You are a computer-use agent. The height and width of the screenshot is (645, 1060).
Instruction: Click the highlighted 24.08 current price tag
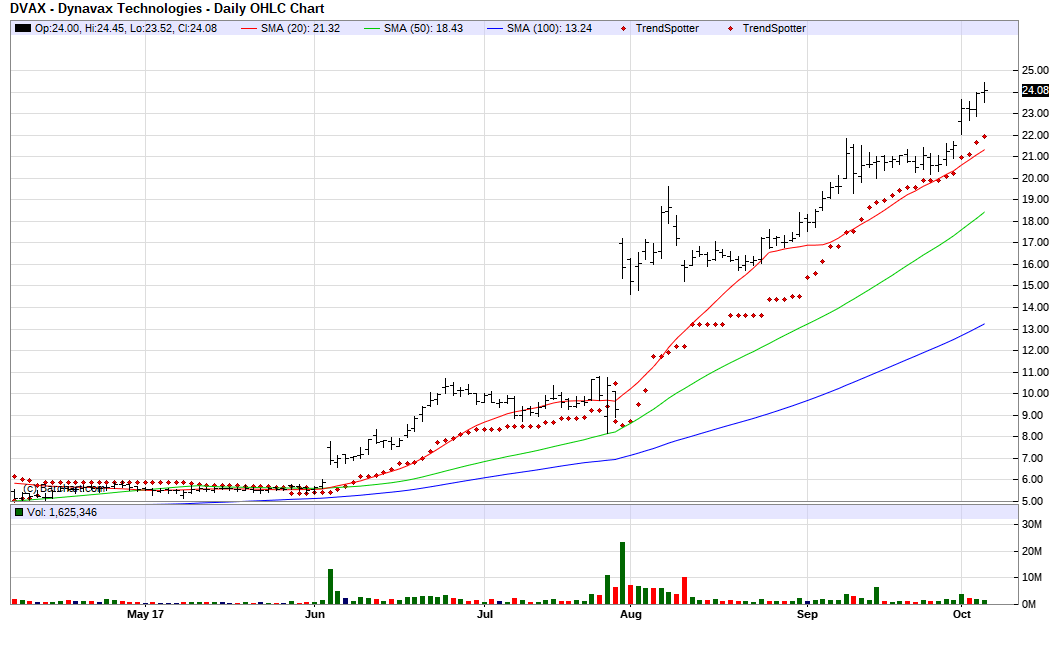tap(1035, 91)
